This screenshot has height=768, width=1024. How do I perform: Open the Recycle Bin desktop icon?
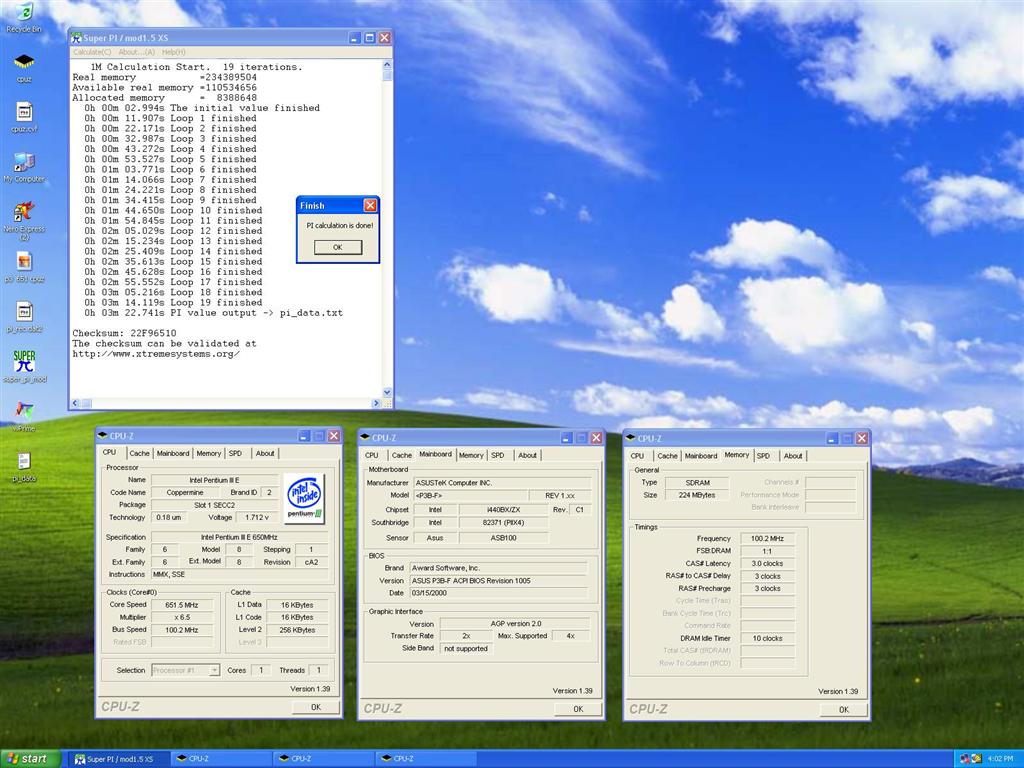[x=24, y=14]
